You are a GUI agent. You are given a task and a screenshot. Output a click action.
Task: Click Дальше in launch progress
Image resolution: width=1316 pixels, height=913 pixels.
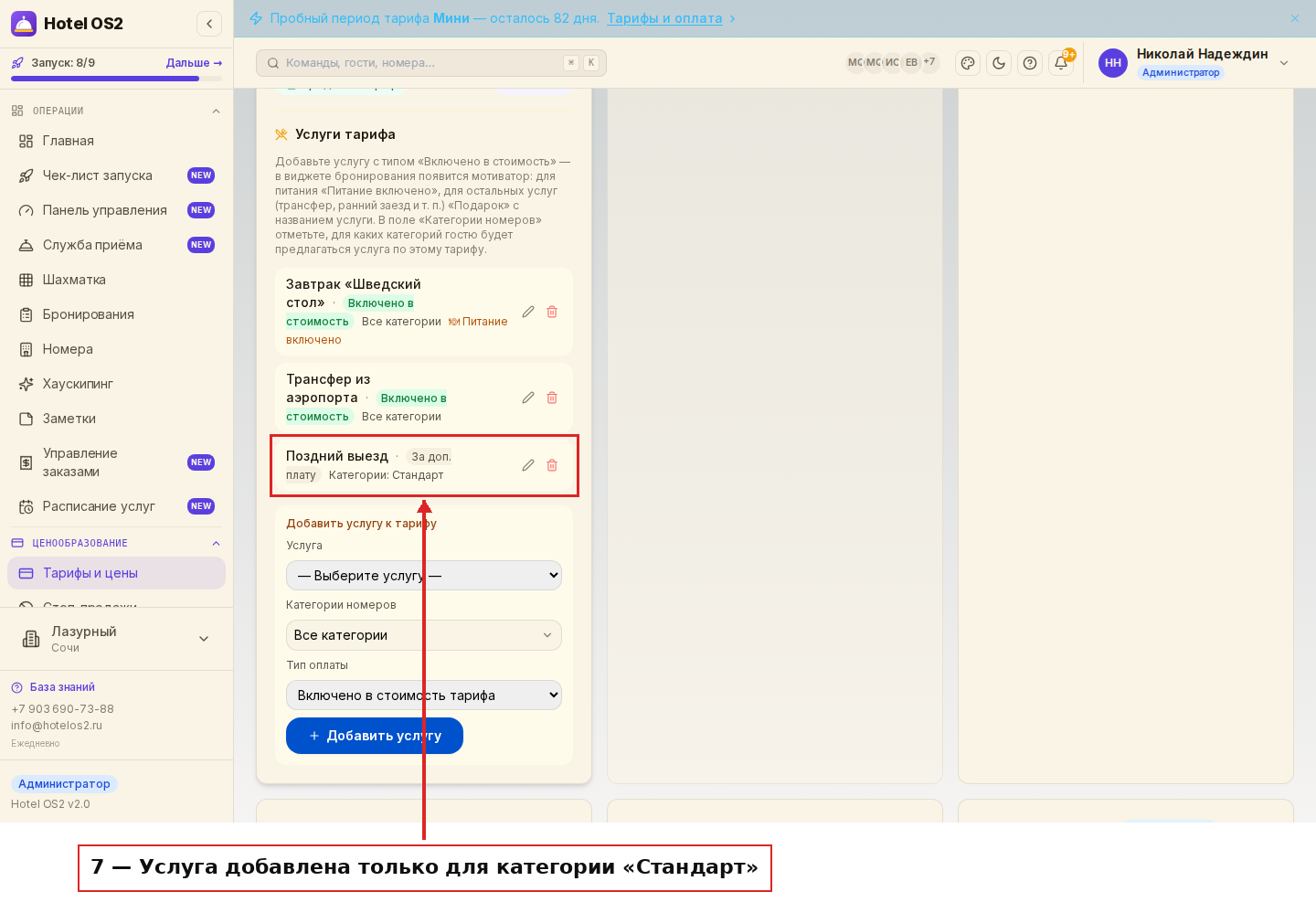pyautogui.click(x=194, y=63)
